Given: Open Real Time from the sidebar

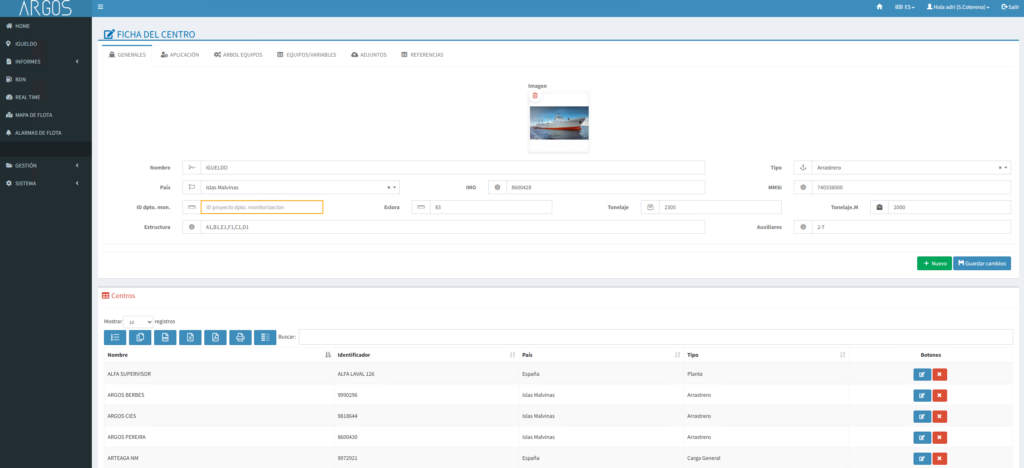Looking at the screenshot, I should (27, 97).
